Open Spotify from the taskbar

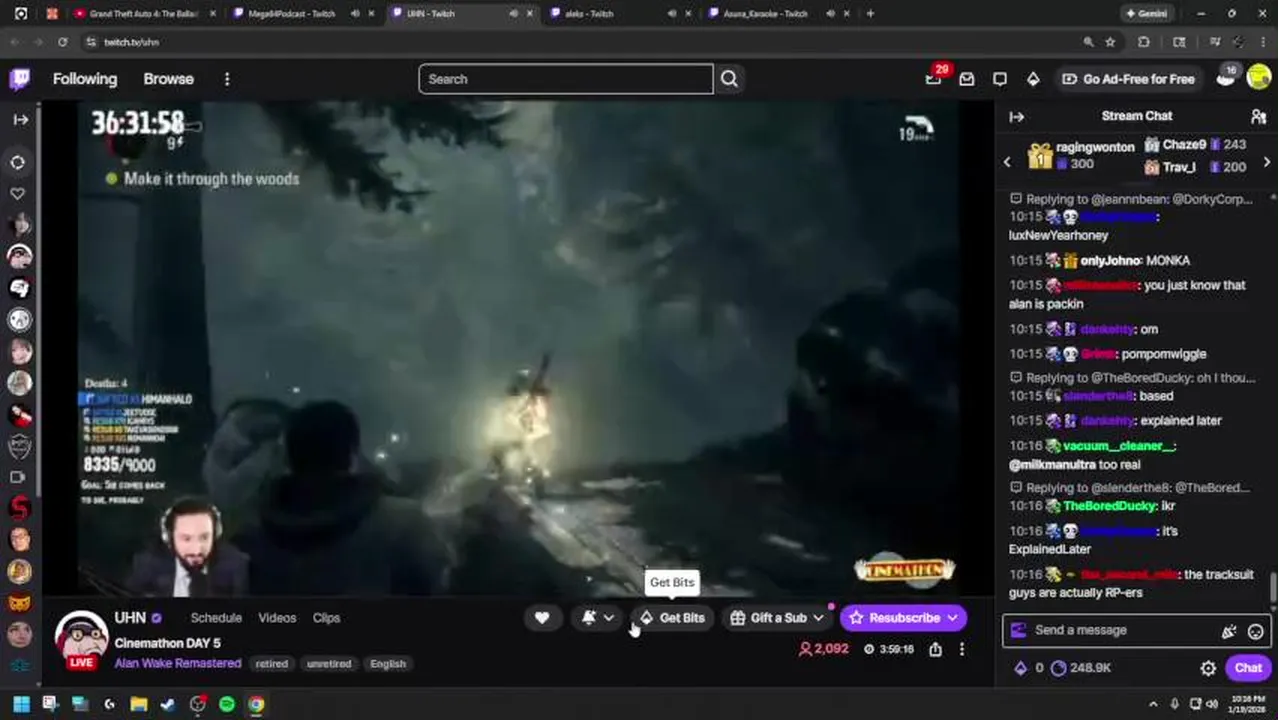click(x=227, y=704)
